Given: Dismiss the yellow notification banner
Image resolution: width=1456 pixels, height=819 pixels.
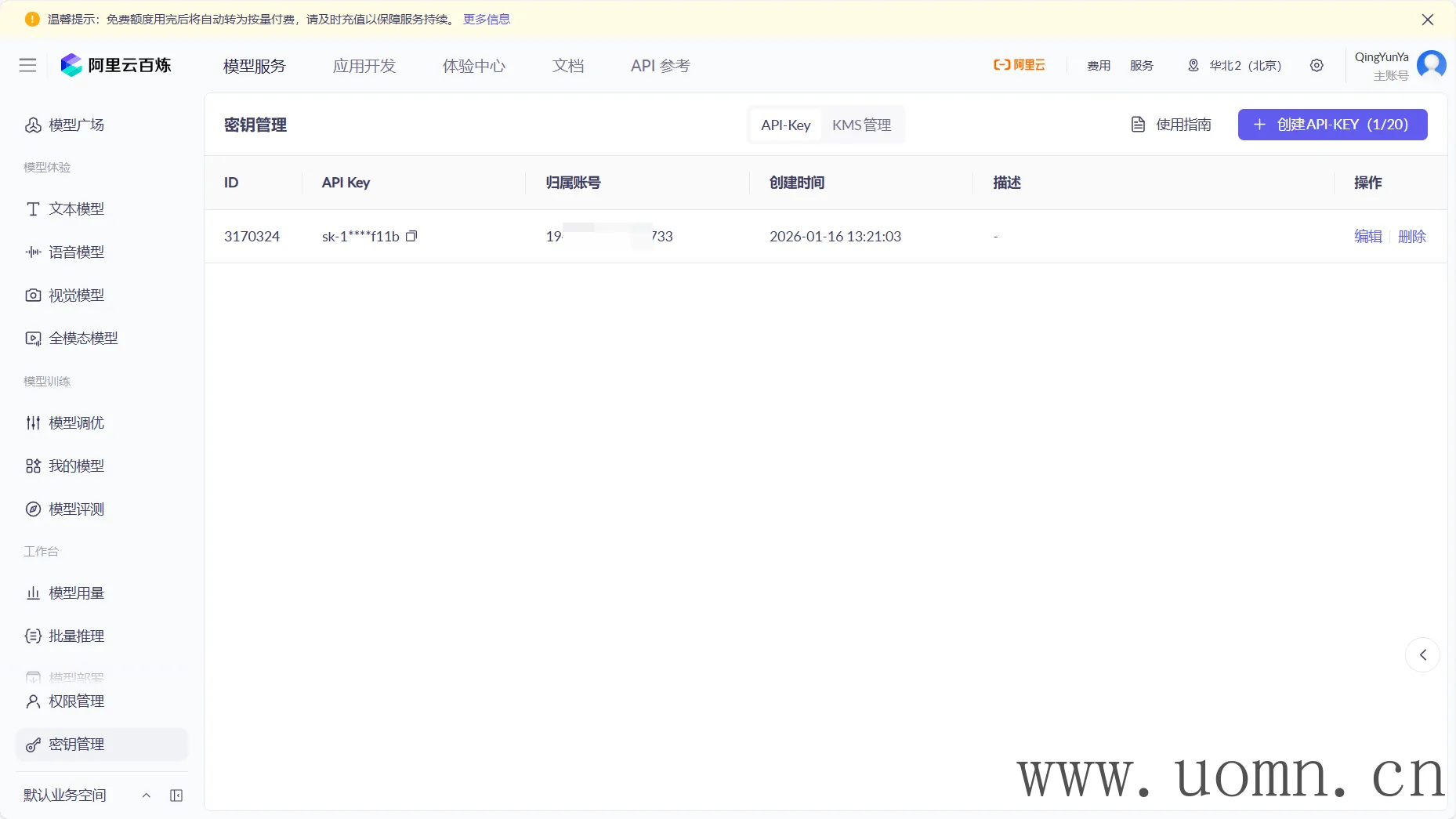Looking at the screenshot, I should (x=1428, y=20).
